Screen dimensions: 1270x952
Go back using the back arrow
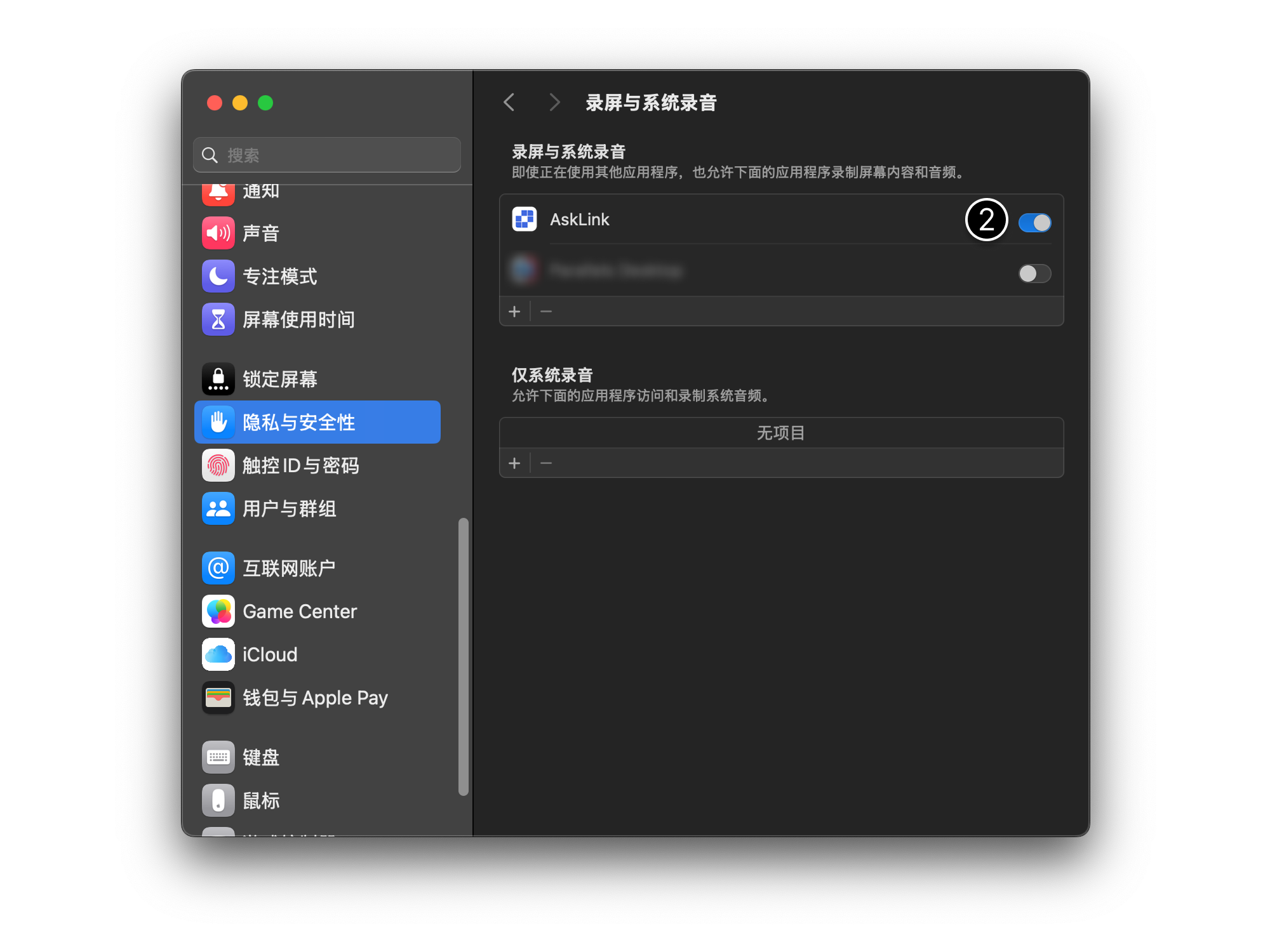pos(509,102)
